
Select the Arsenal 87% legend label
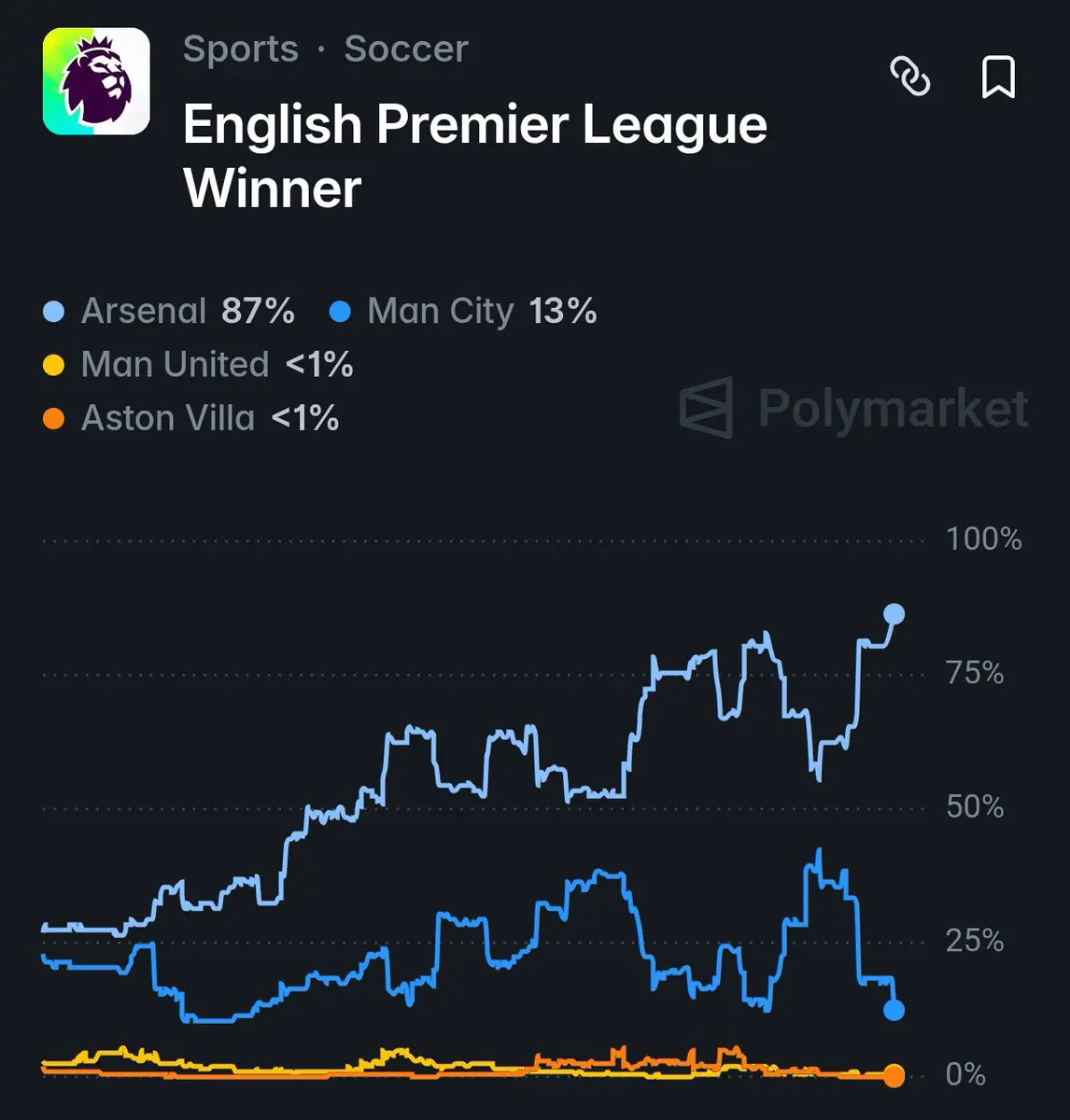tap(187, 311)
